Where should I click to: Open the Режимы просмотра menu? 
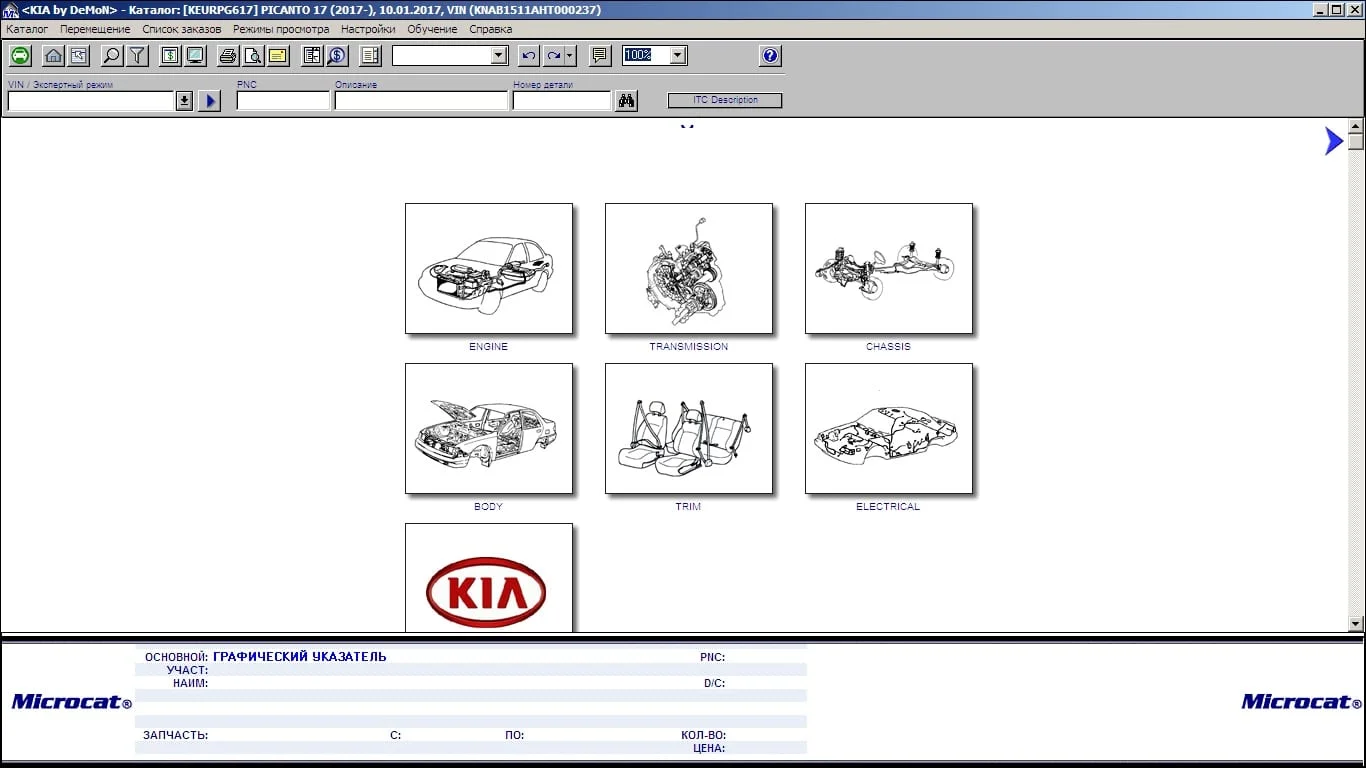[x=281, y=29]
